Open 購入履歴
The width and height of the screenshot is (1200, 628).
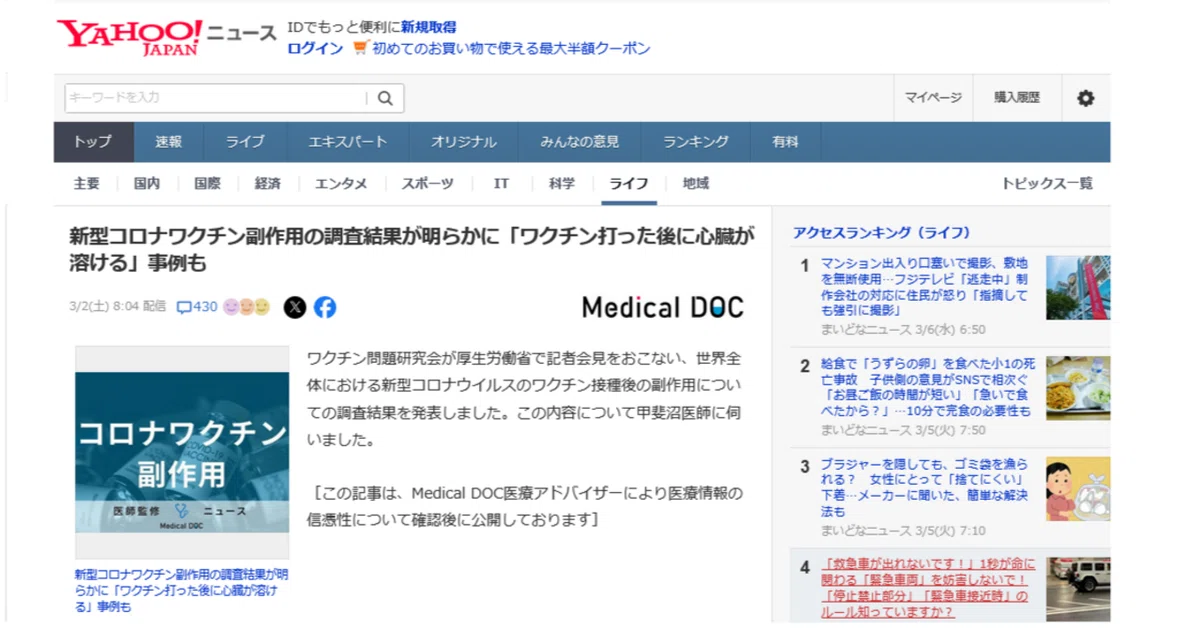[x=1017, y=98]
